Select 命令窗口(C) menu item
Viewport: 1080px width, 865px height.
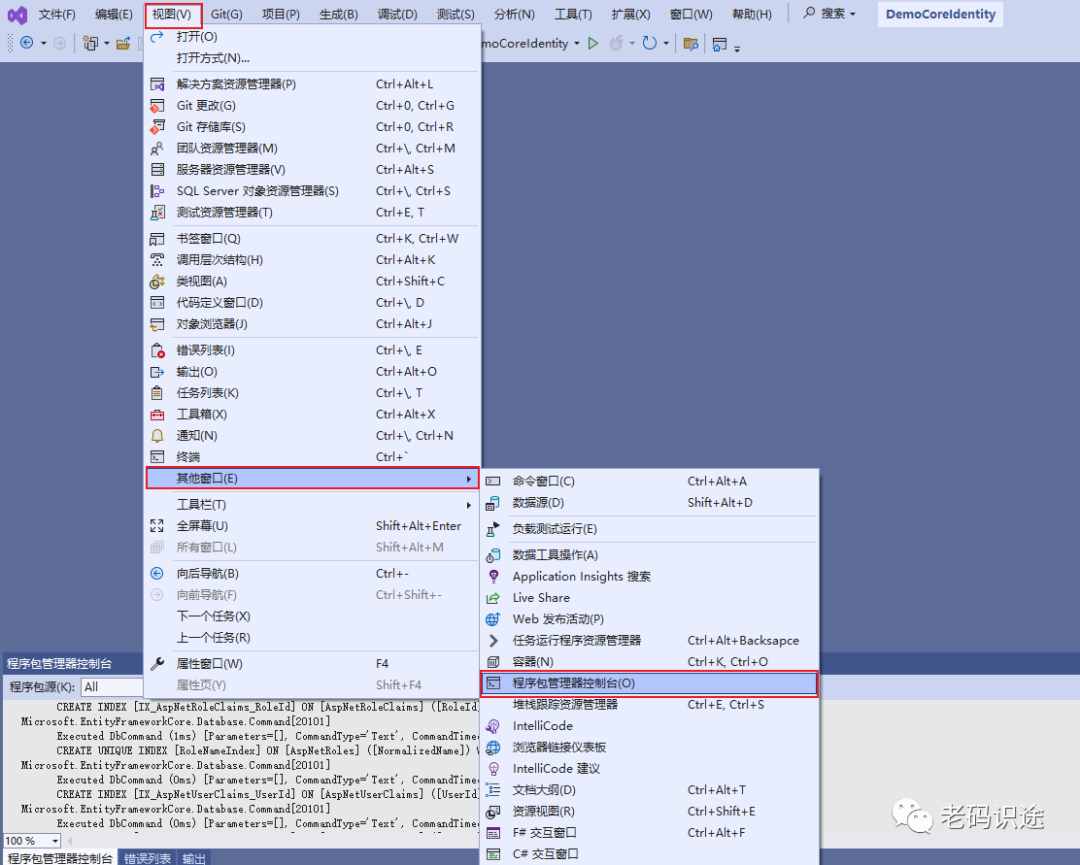pyautogui.click(x=649, y=481)
